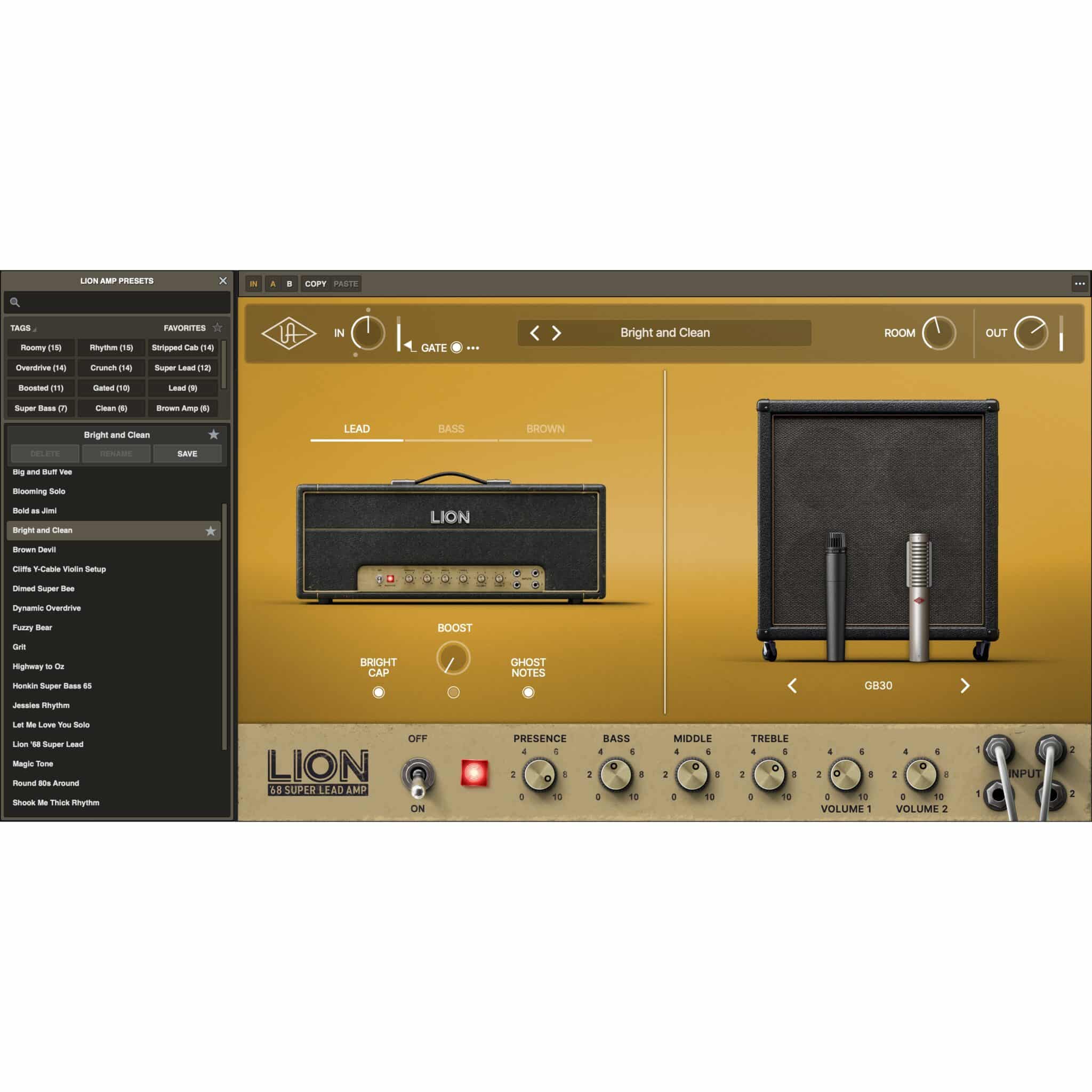Select the LEAD amp tab
The height and width of the screenshot is (1092, 1092).
(x=357, y=429)
